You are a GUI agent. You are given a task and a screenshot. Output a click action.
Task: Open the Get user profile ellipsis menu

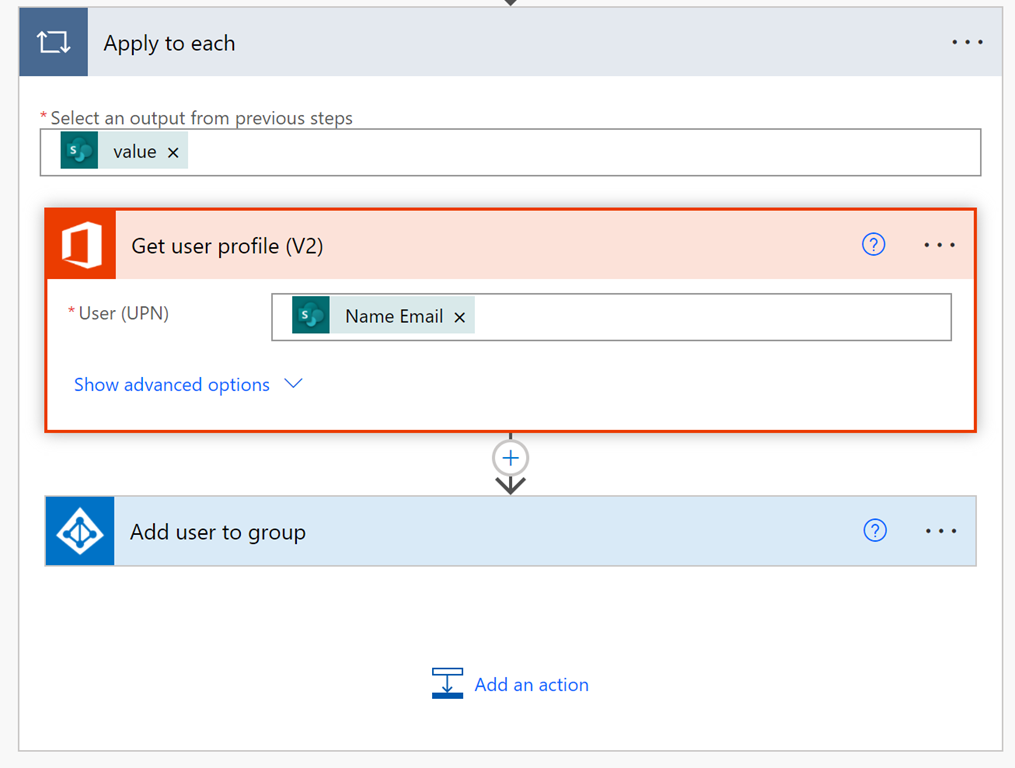(939, 245)
